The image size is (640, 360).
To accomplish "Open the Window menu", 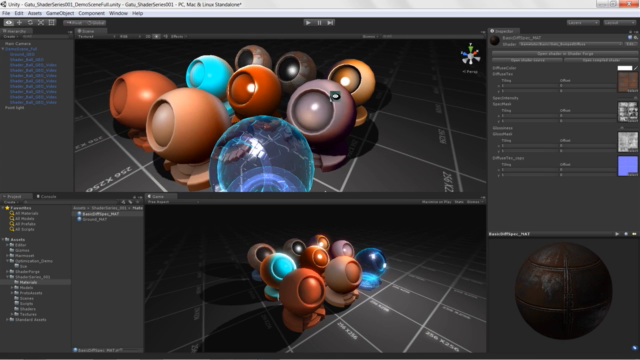I will [118, 13].
